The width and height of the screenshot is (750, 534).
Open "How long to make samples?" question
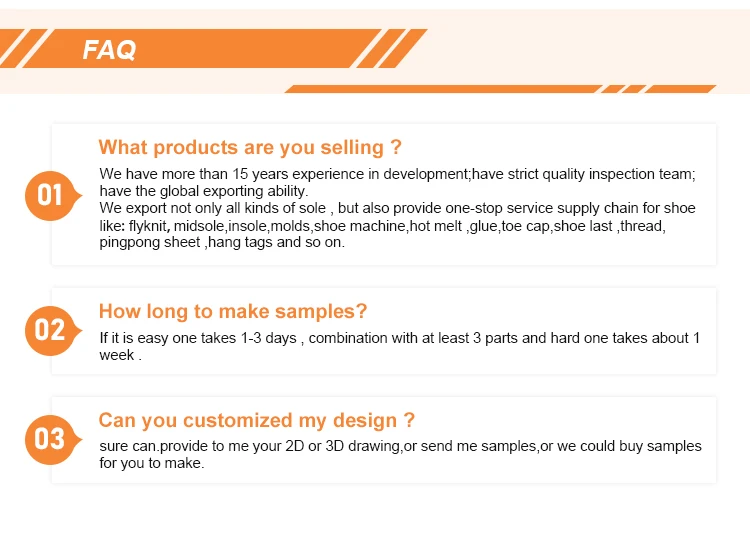click(x=233, y=311)
